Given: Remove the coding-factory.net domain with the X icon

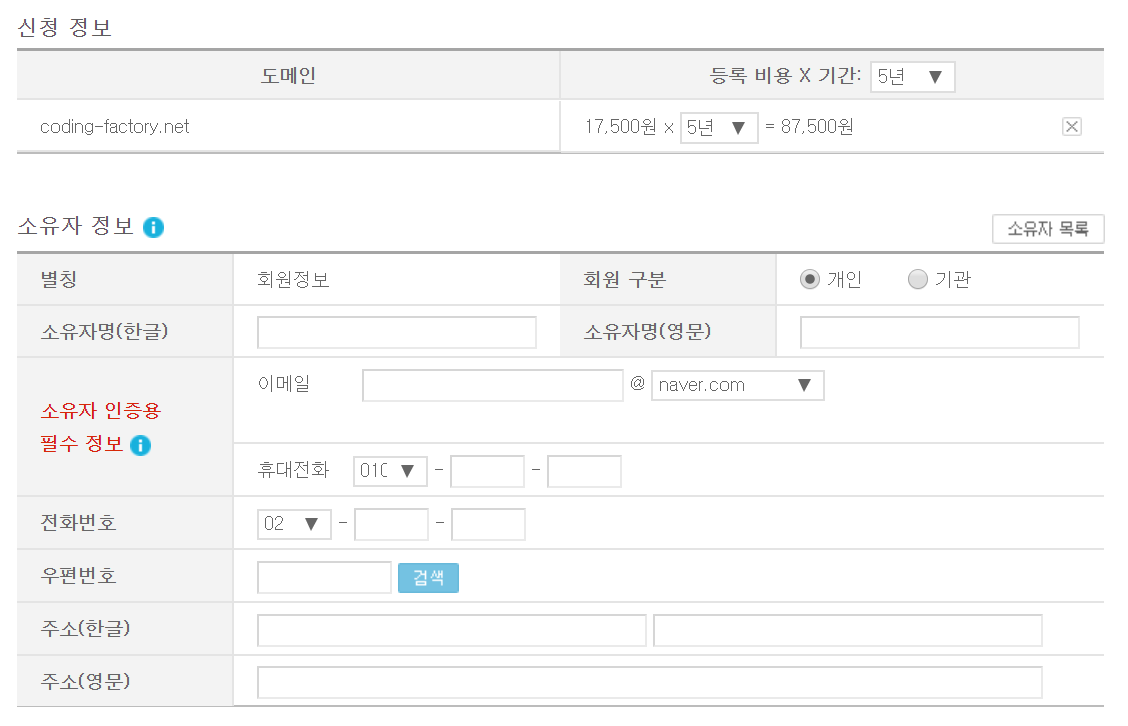Looking at the screenshot, I should point(1072,126).
